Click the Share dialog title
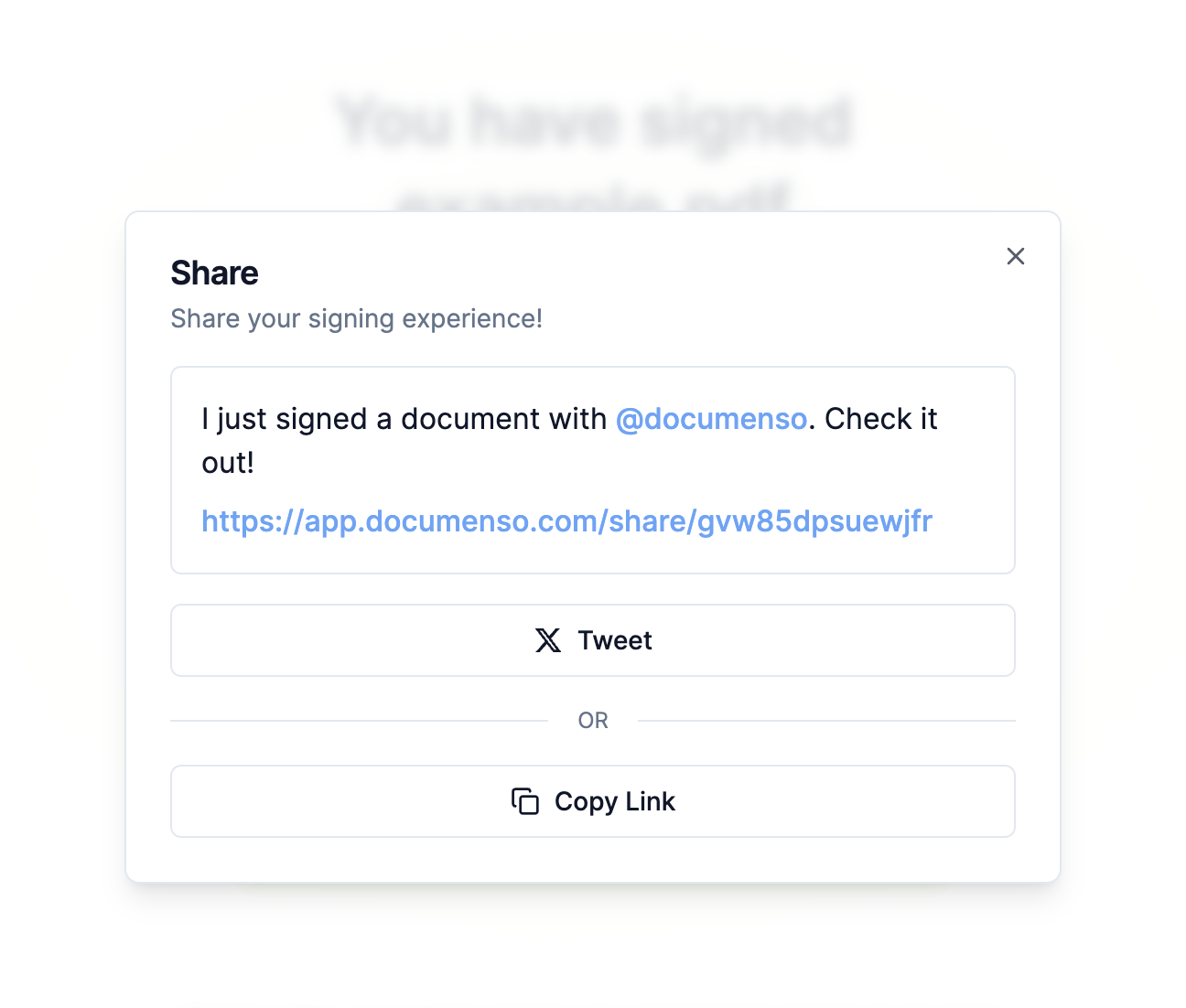1186x1008 pixels. pos(214,273)
